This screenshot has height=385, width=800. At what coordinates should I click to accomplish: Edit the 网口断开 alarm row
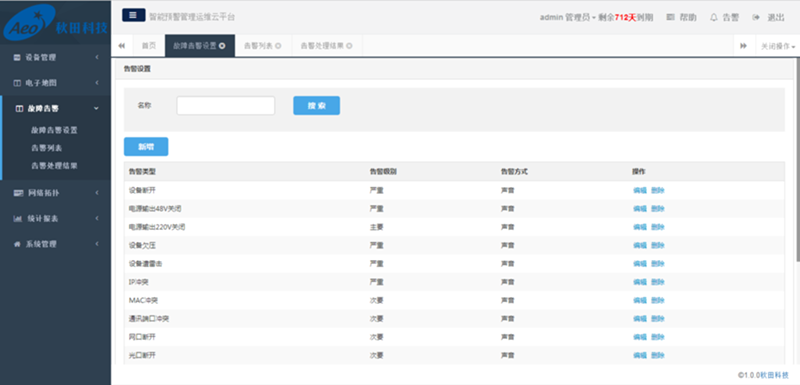(640, 337)
